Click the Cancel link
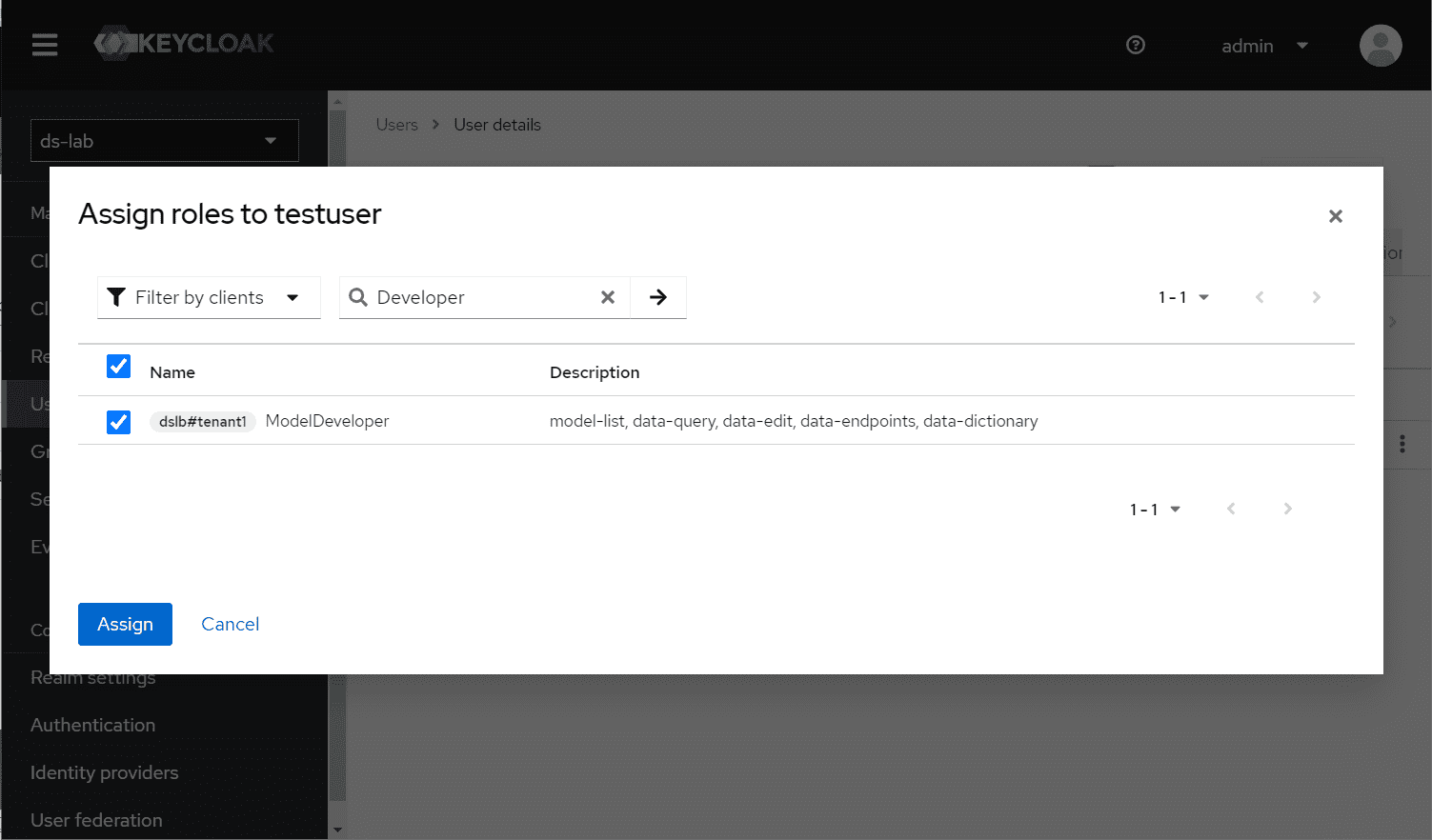Viewport: 1432px width, 840px height. (x=230, y=624)
